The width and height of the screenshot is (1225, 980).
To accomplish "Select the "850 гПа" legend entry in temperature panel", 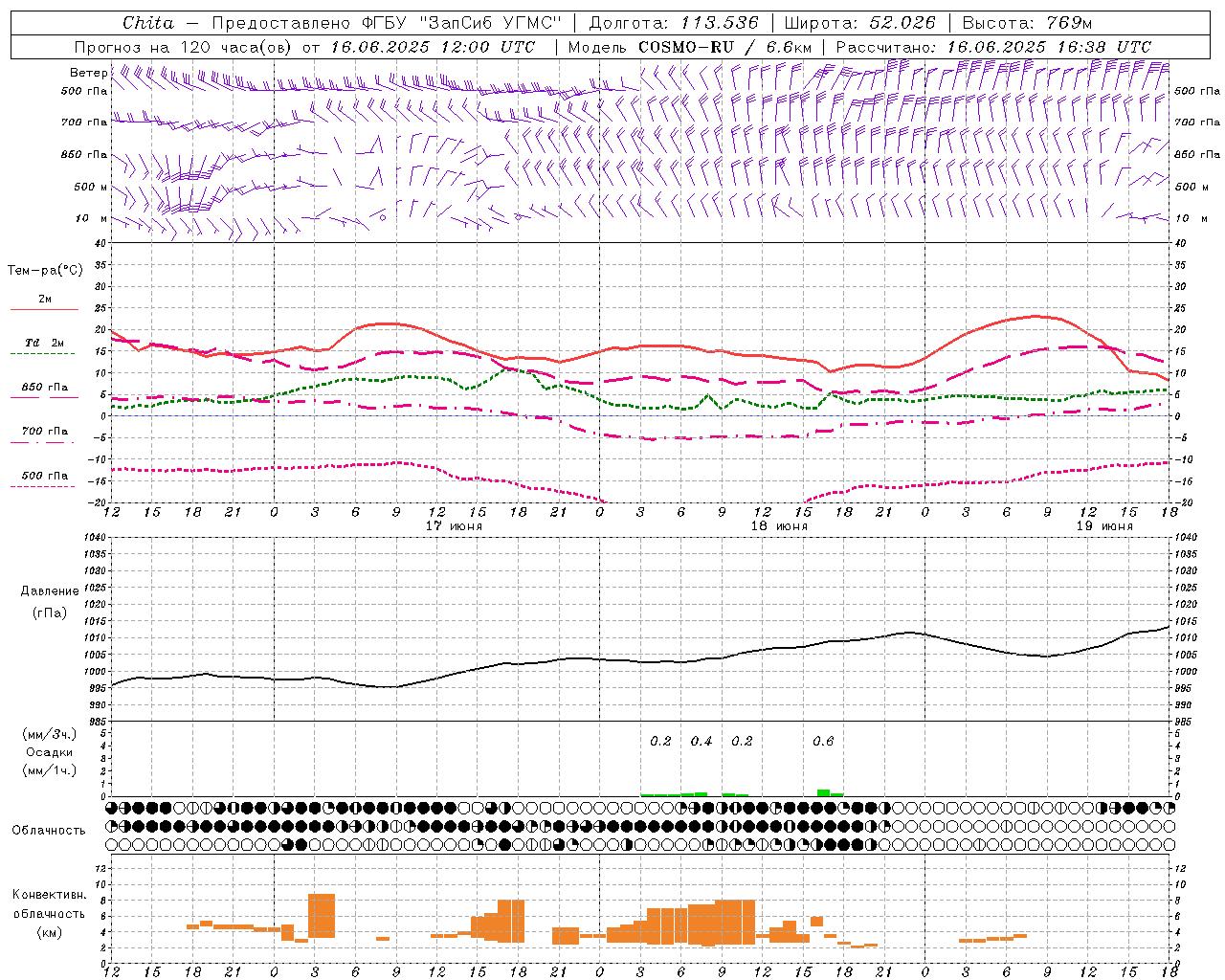I will coord(45,388).
